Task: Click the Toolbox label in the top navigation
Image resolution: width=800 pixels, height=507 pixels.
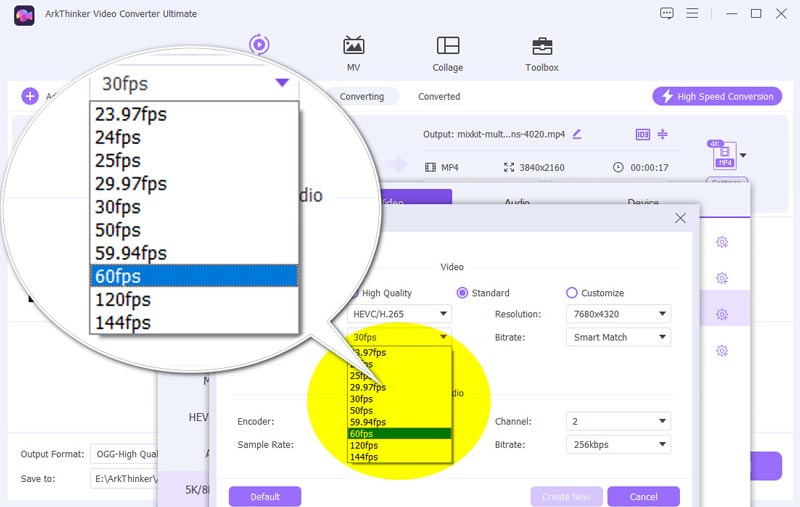Action: point(542,67)
